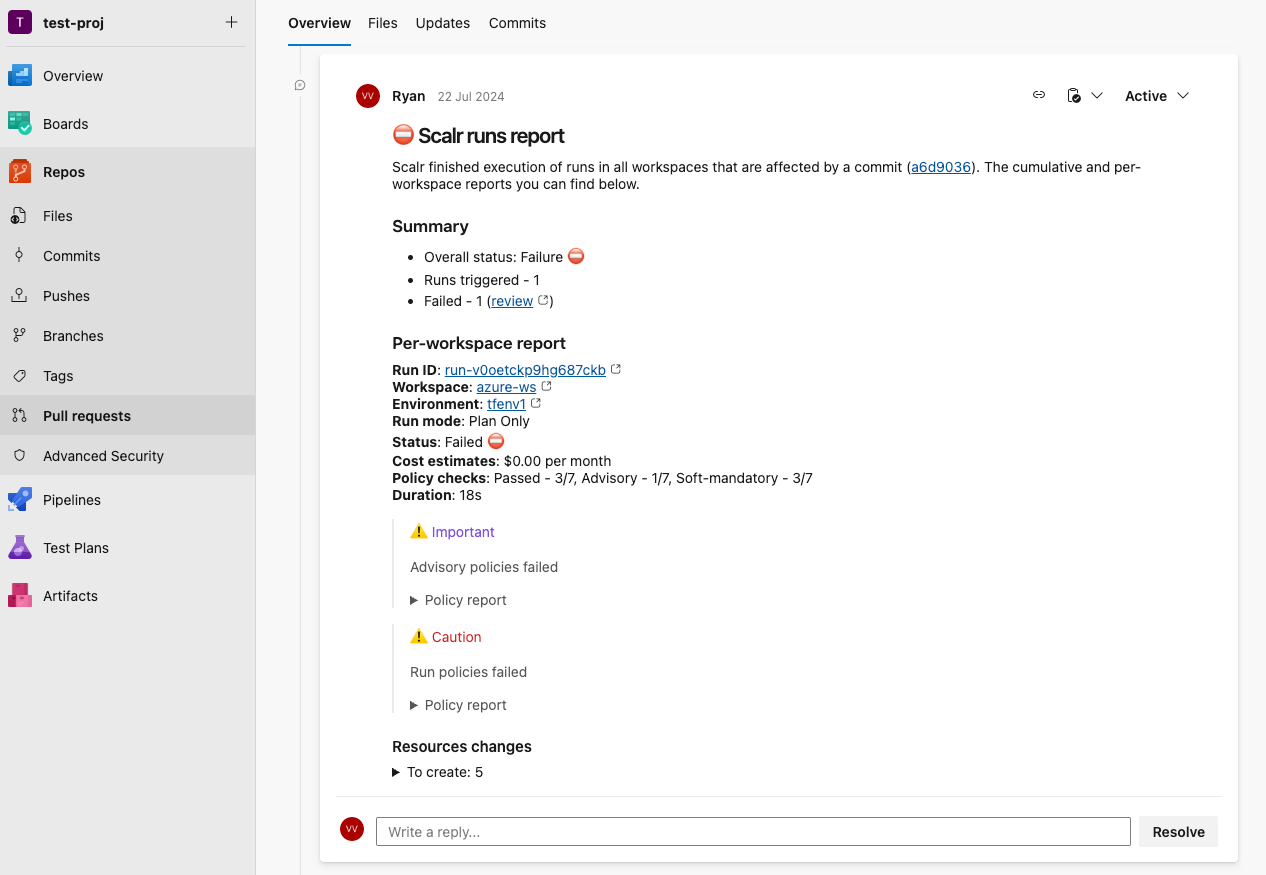The image size is (1266, 875).
Task: Click the Cost estimates line
Action: (x=502, y=461)
